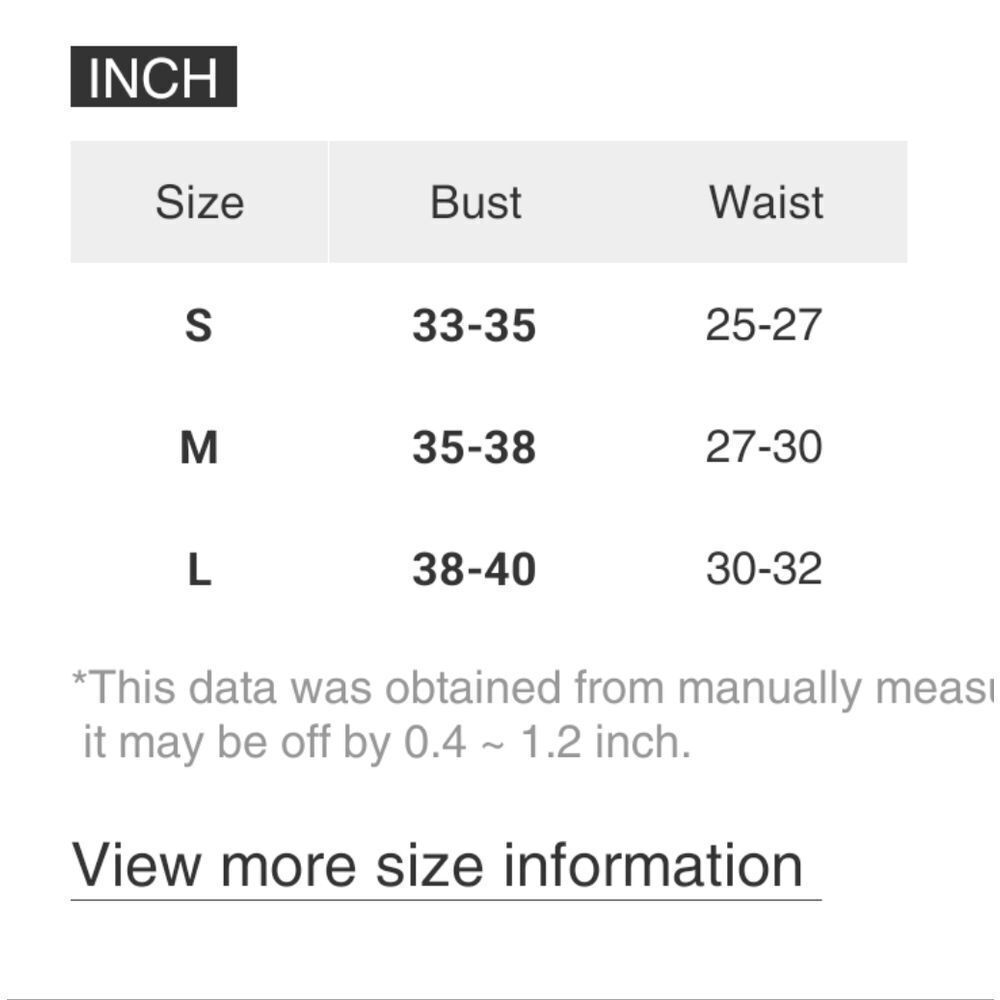Click the 35-38 bust measurement

[474, 447]
